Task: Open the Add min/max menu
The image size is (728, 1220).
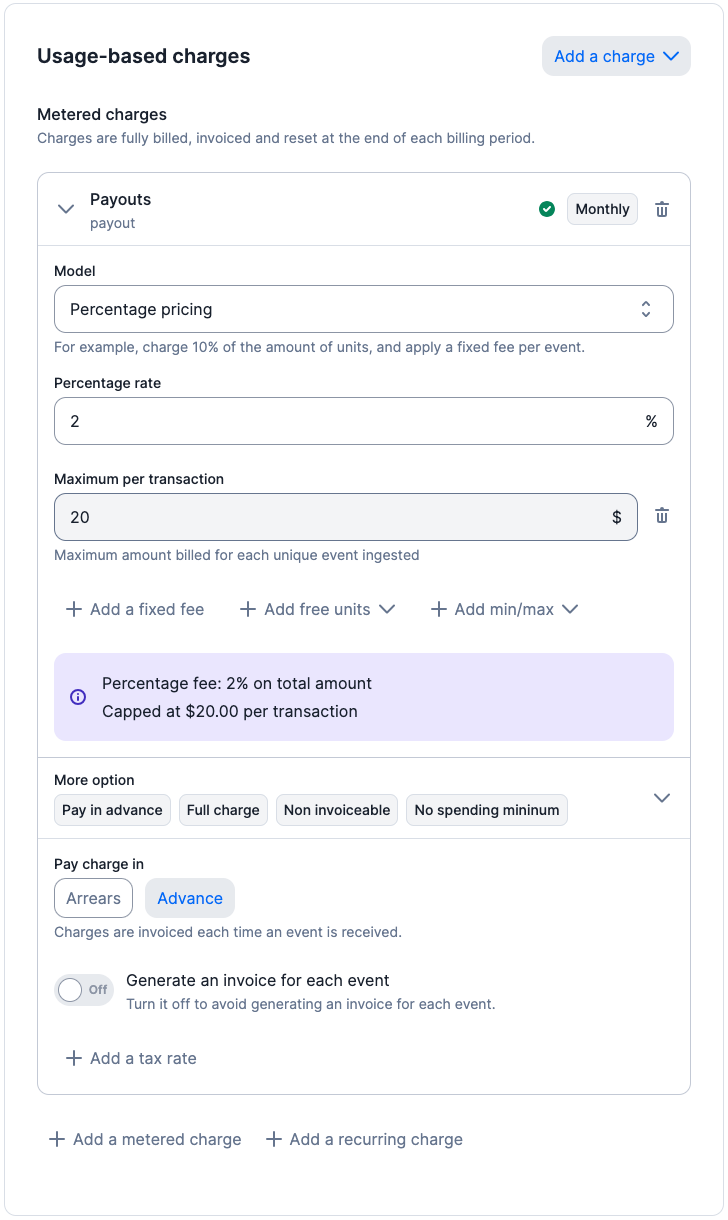Action: [x=504, y=609]
